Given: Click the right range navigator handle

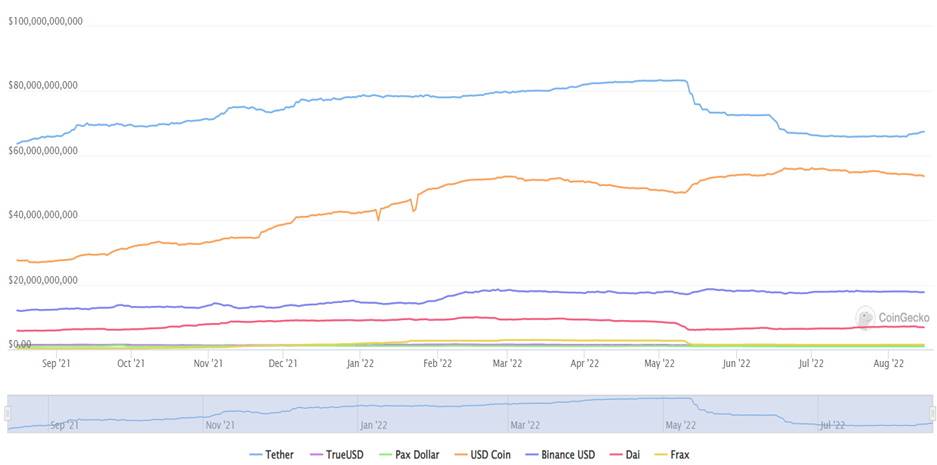Looking at the screenshot, I should coord(931,413).
